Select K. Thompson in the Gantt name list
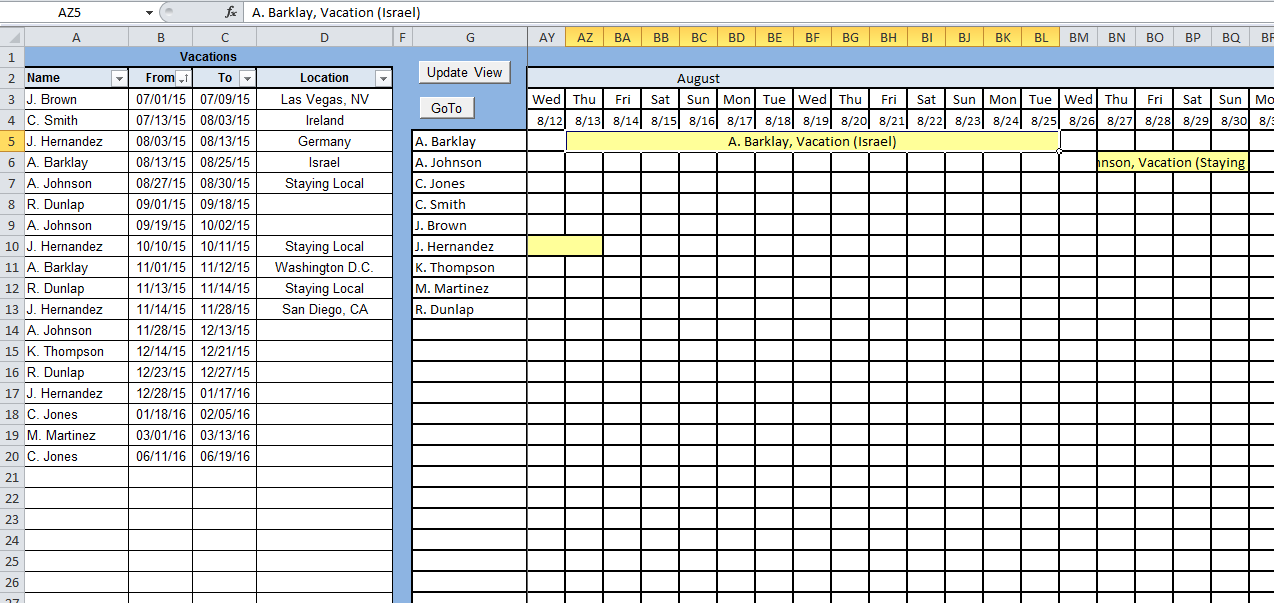The image size is (1274, 603). pos(468,267)
